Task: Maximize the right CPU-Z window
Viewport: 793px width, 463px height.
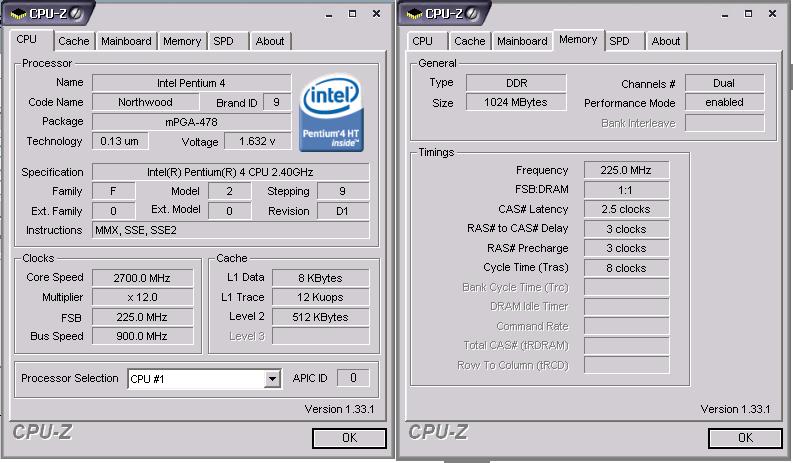Action: tap(748, 14)
